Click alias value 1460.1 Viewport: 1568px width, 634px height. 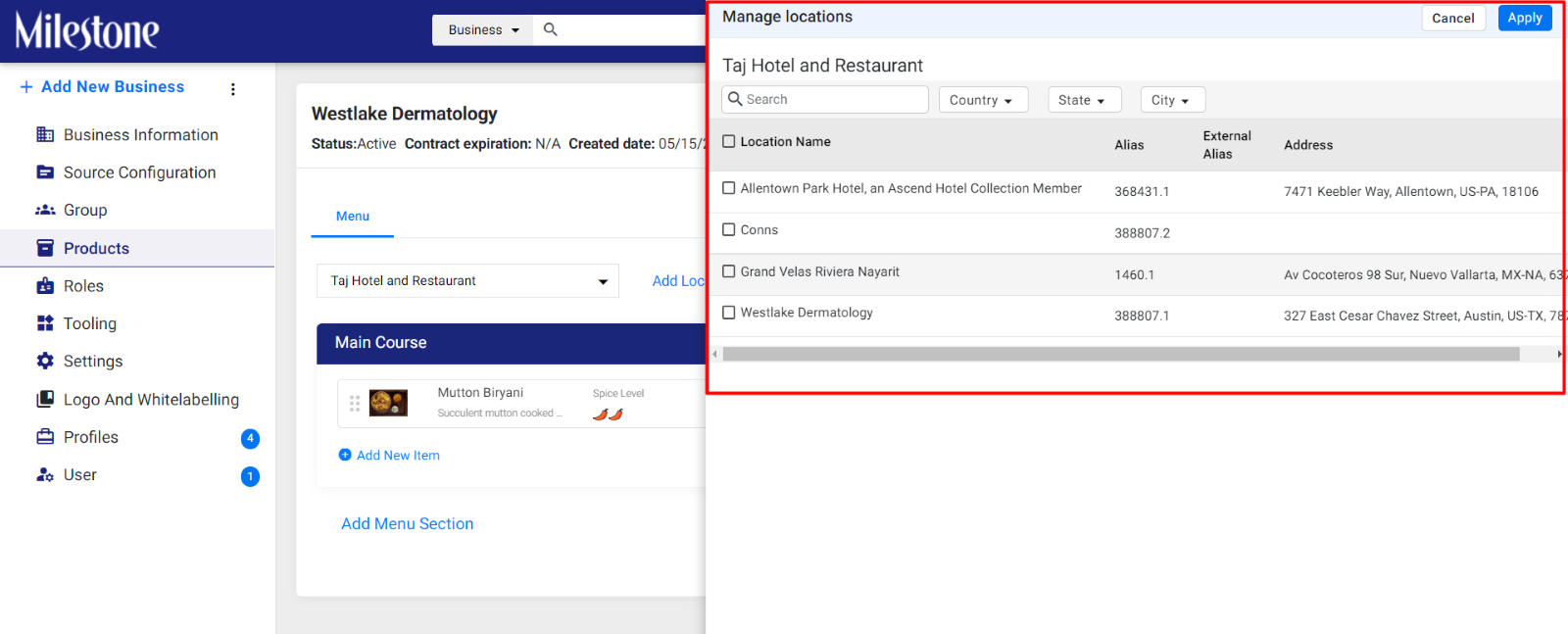click(x=1134, y=275)
